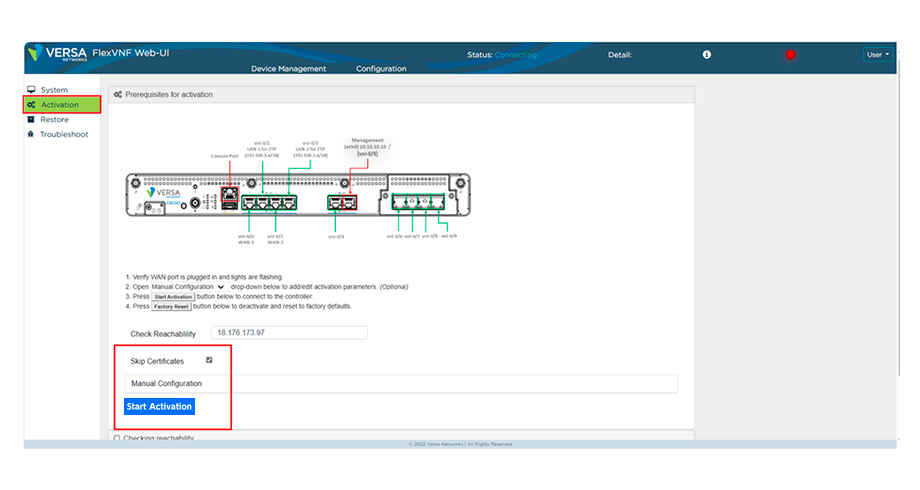Open the User dropdown menu
920x490 pixels.
pos(877,55)
